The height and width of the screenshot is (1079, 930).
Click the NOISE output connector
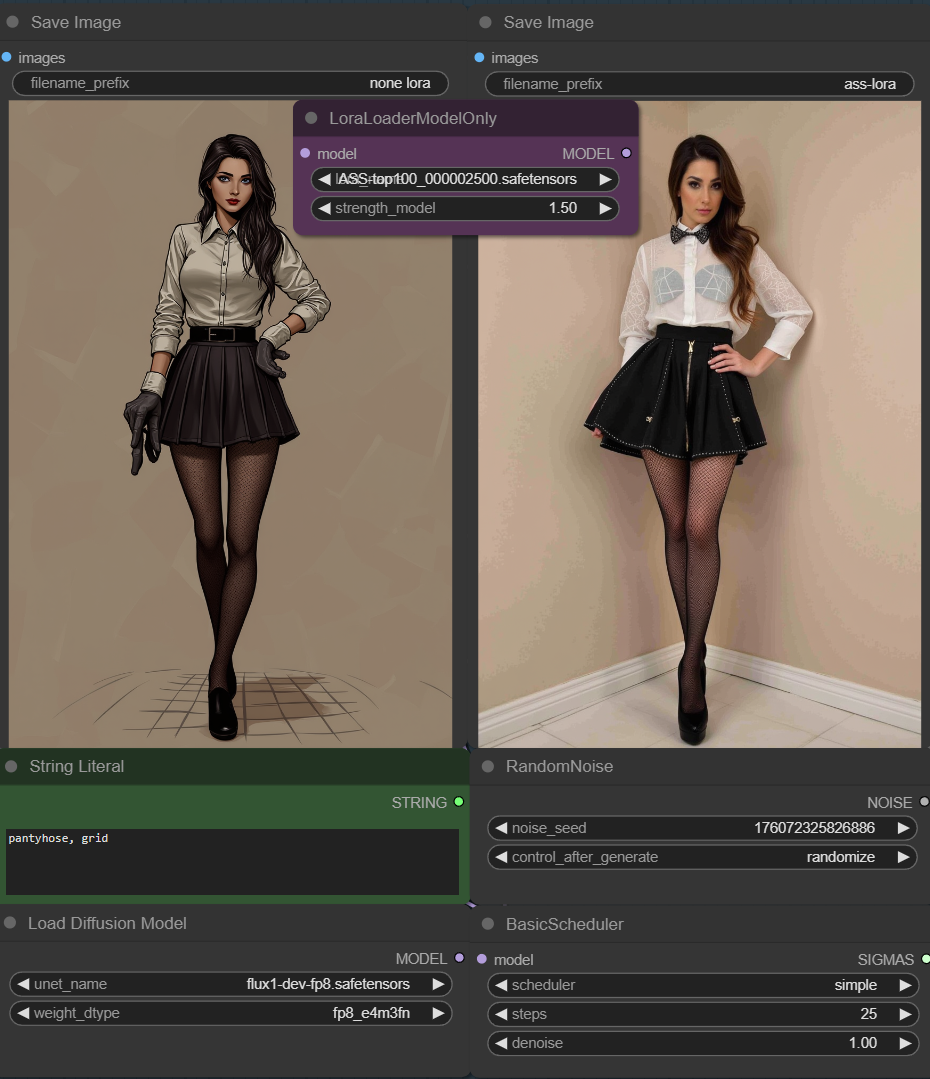(923, 802)
